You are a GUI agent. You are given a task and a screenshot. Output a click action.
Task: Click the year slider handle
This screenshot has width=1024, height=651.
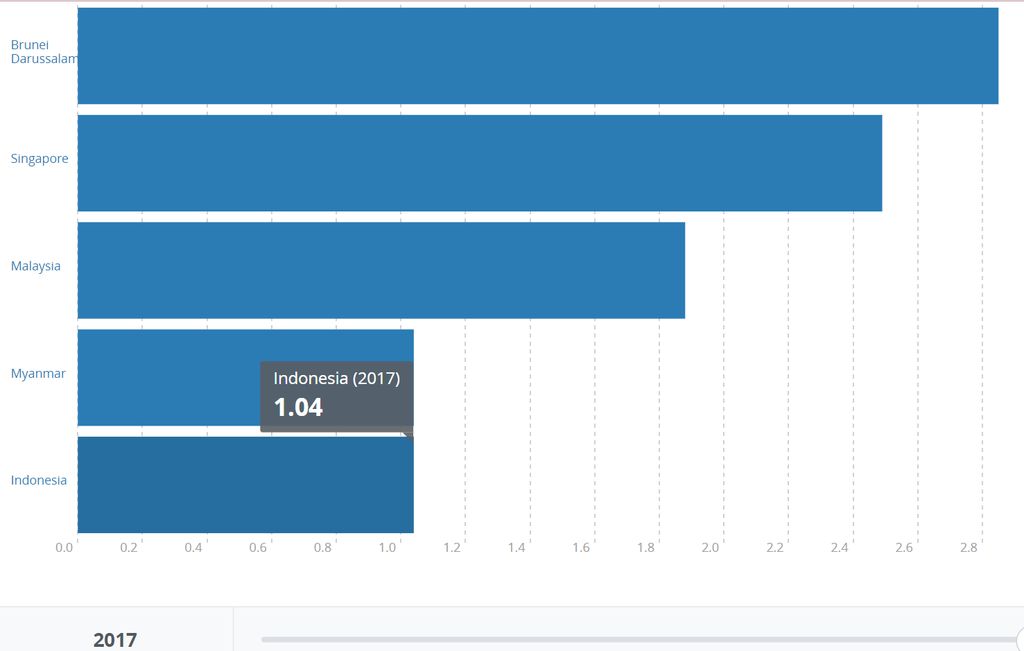[1018, 639]
